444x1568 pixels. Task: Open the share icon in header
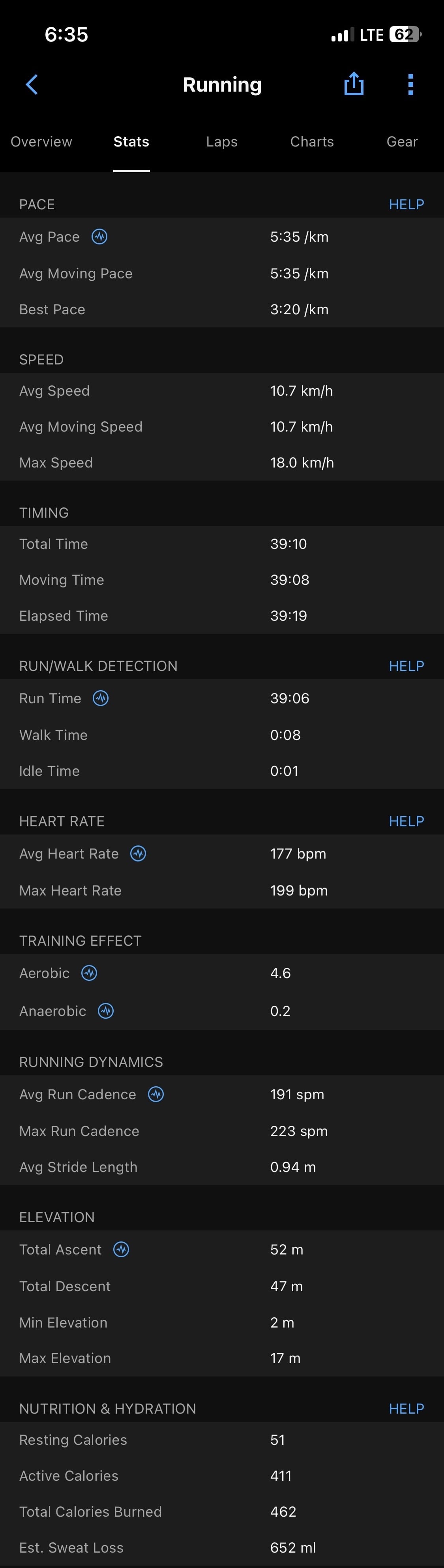tap(353, 84)
